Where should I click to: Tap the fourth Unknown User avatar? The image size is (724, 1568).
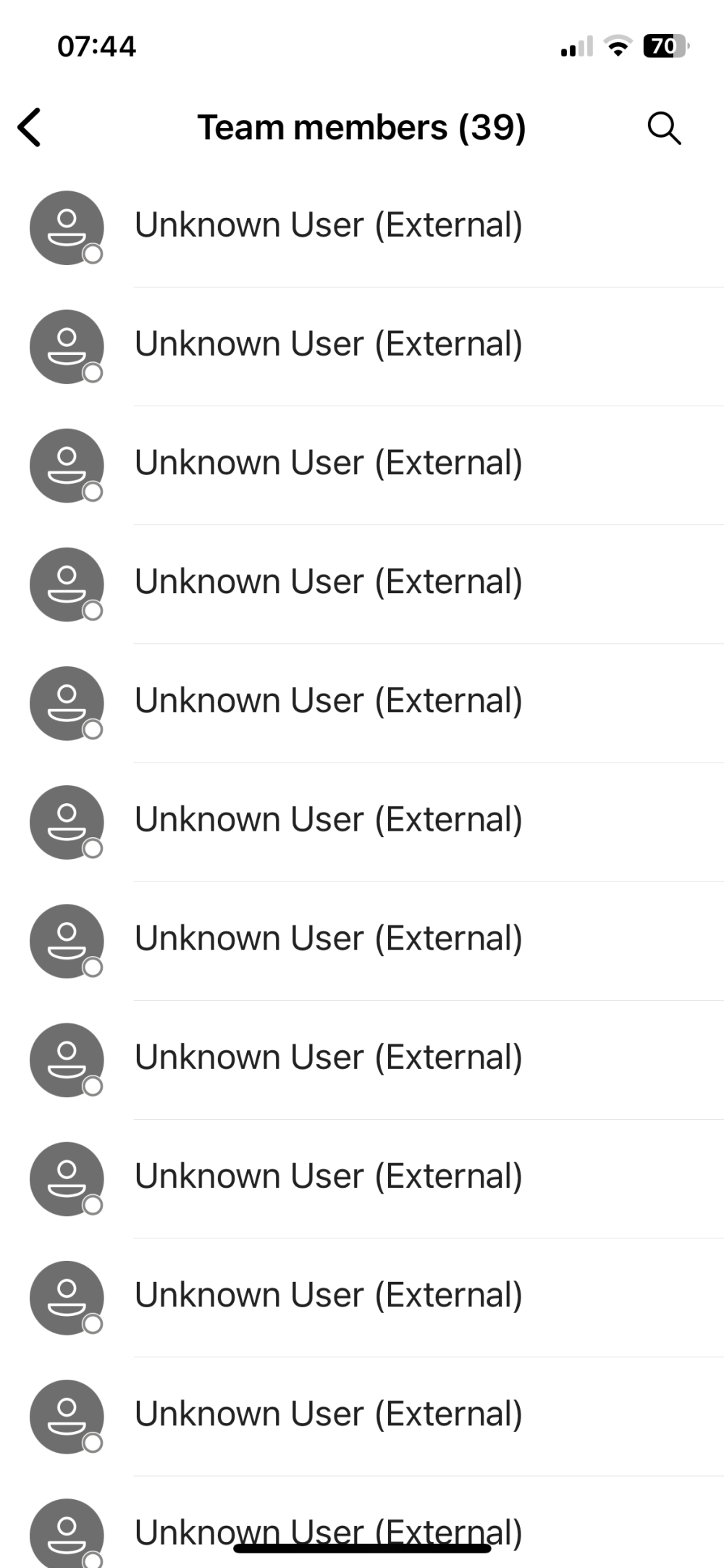click(x=67, y=584)
